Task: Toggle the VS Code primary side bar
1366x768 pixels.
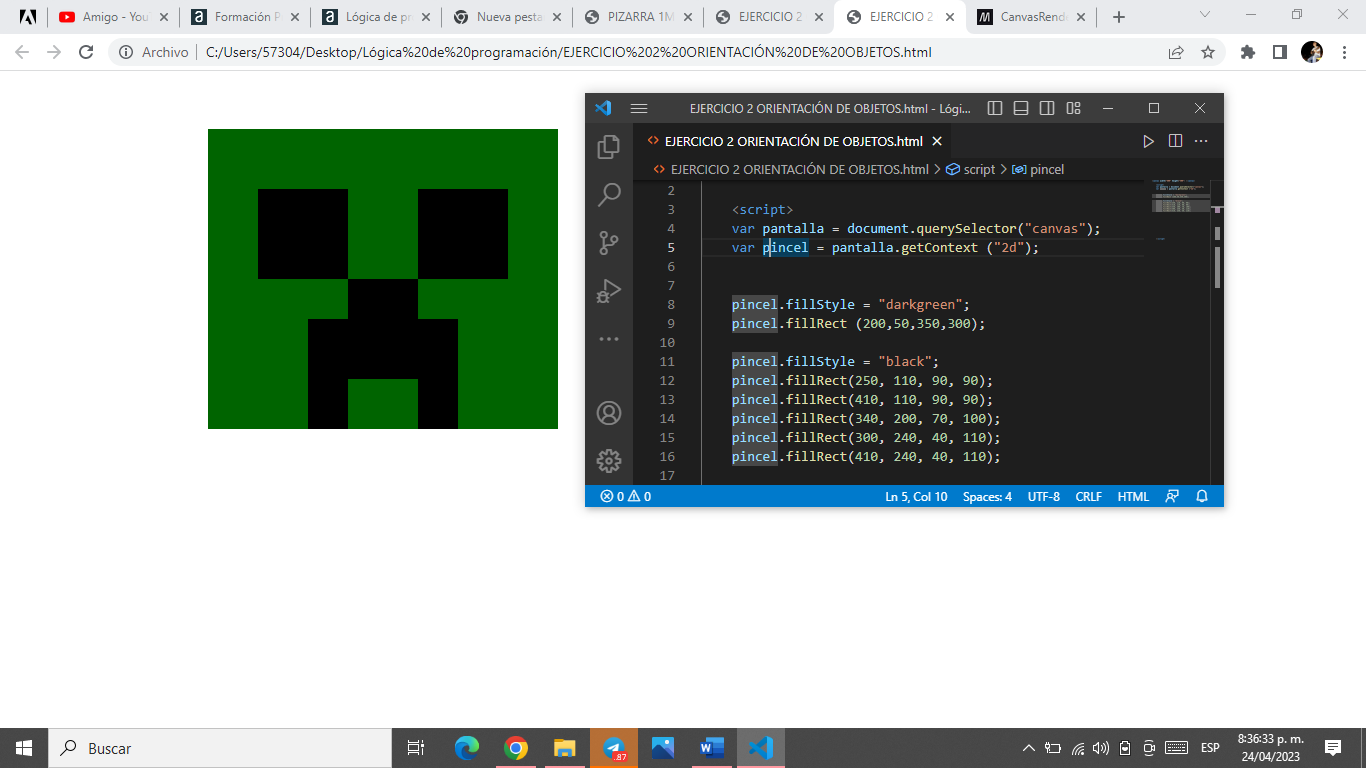Action: tap(995, 108)
